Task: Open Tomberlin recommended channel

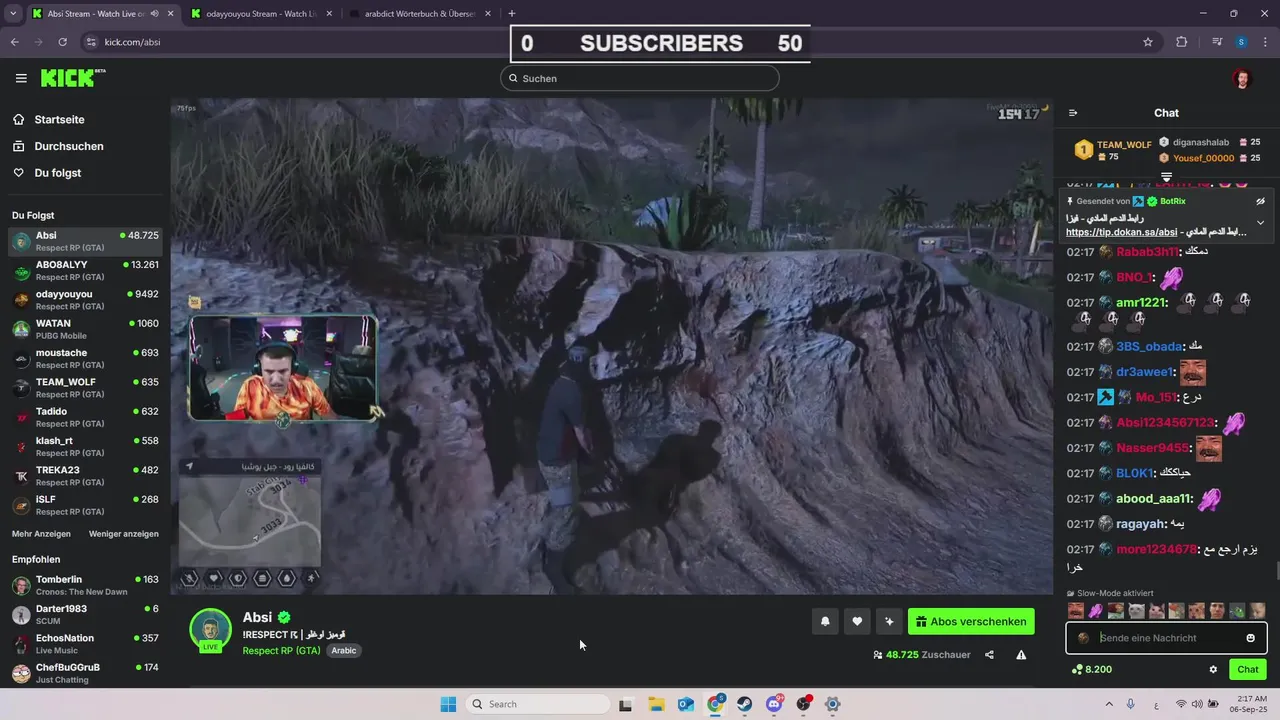Action: click(x=86, y=585)
